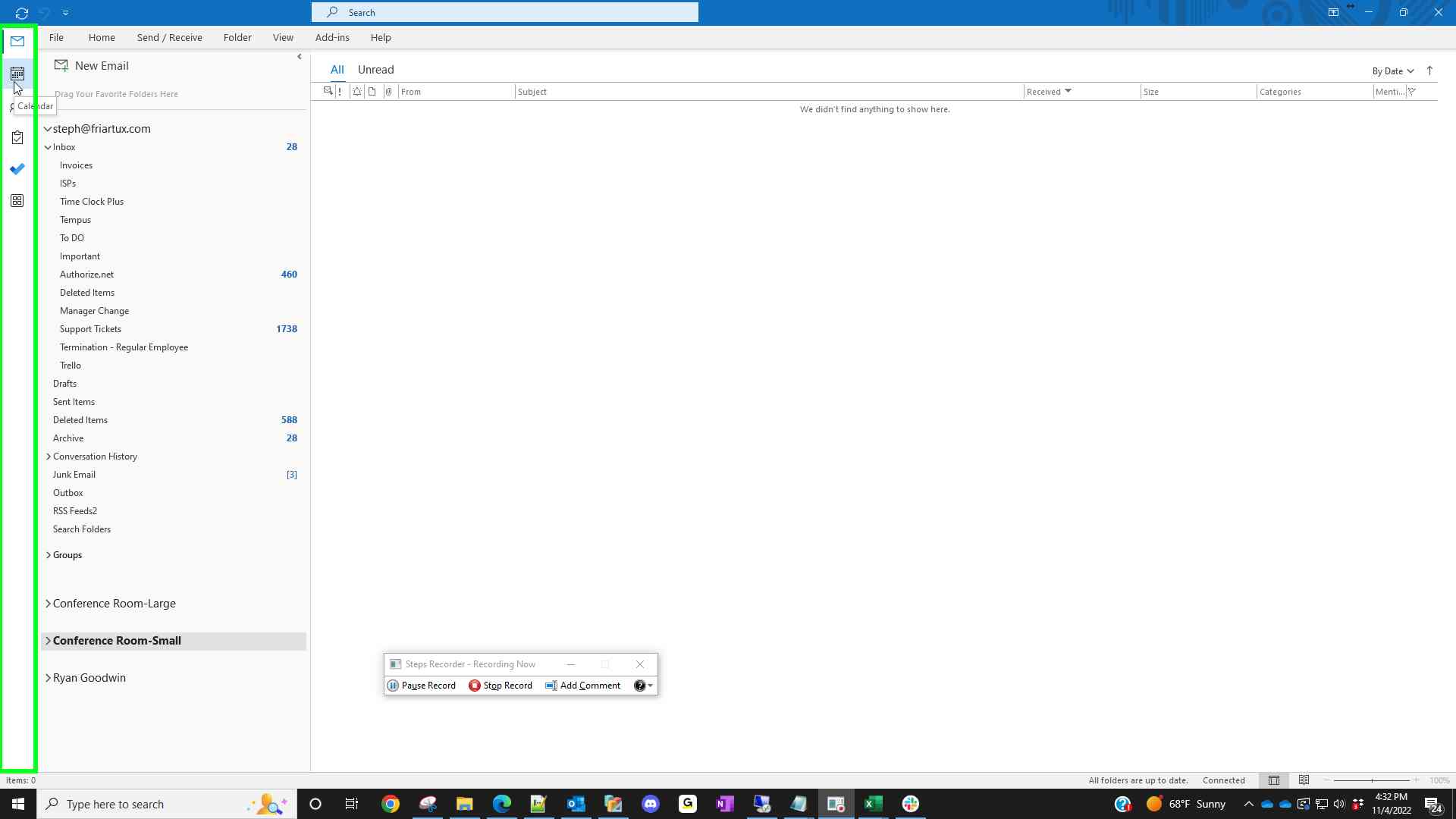Switch to Calendar view icon
This screenshot has width=1456, height=819.
[17, 74]
